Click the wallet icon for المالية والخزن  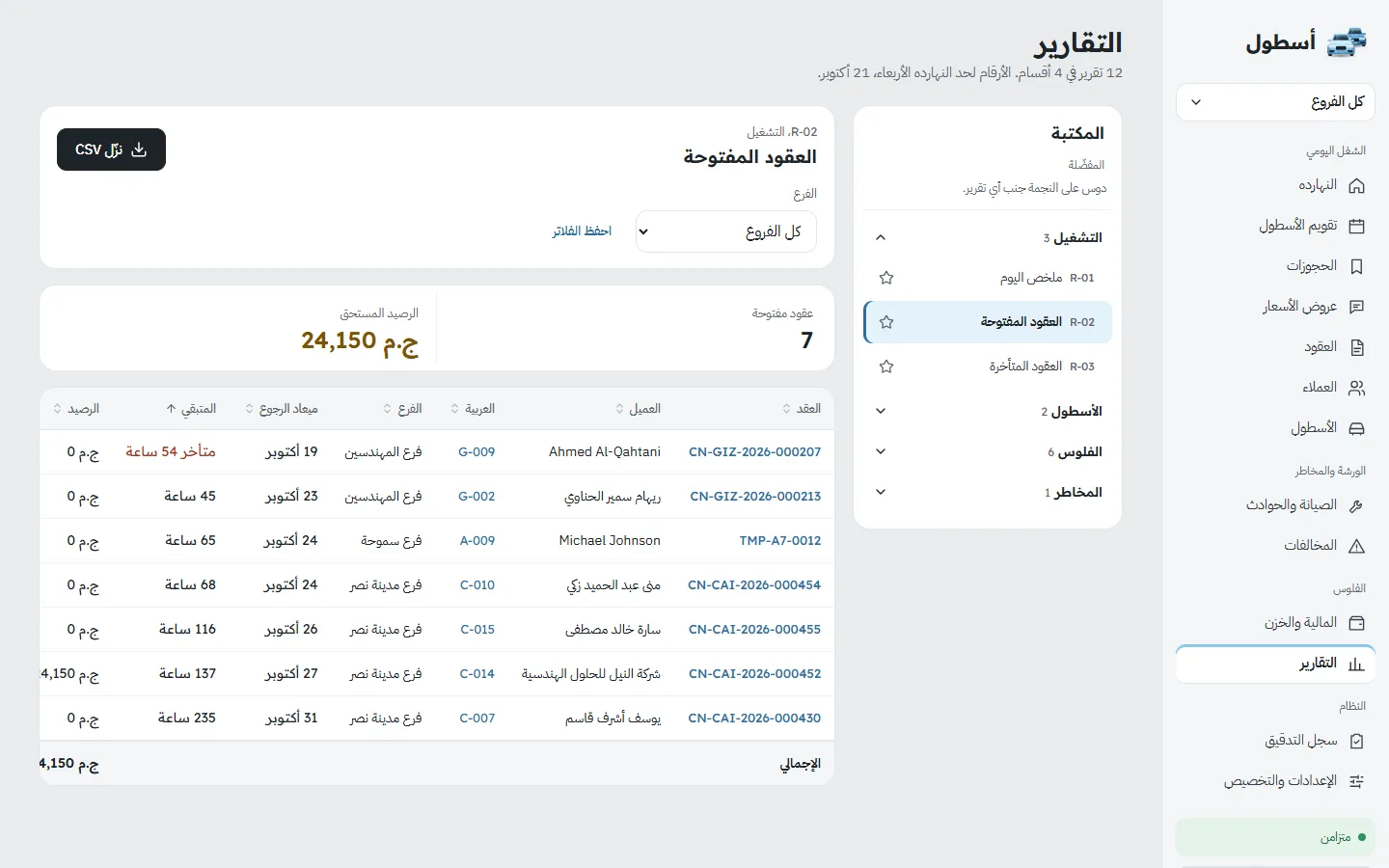point(1356,623)
